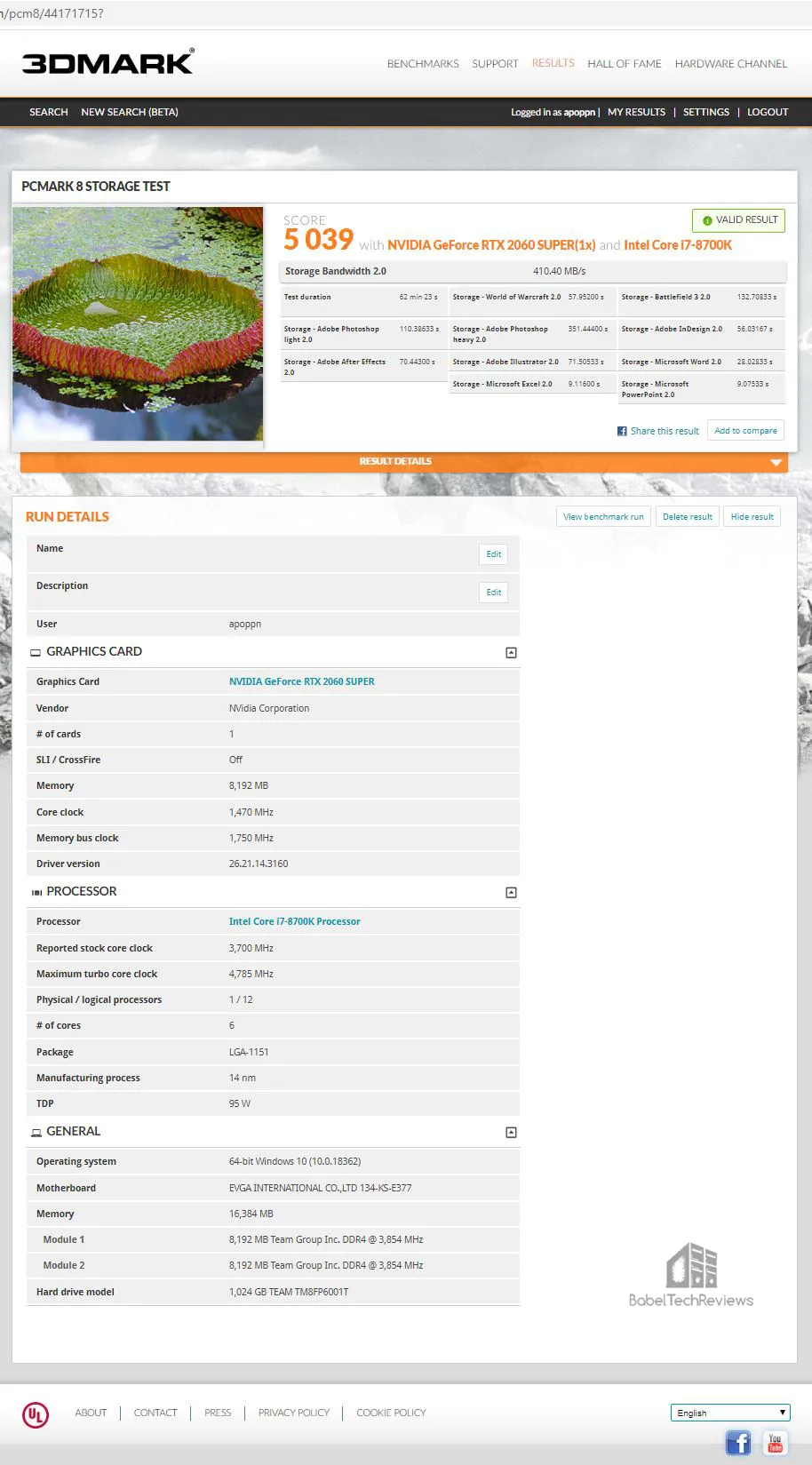812x1465 pixels.
Task: Click Add to compare button
Action: [745, 431]
